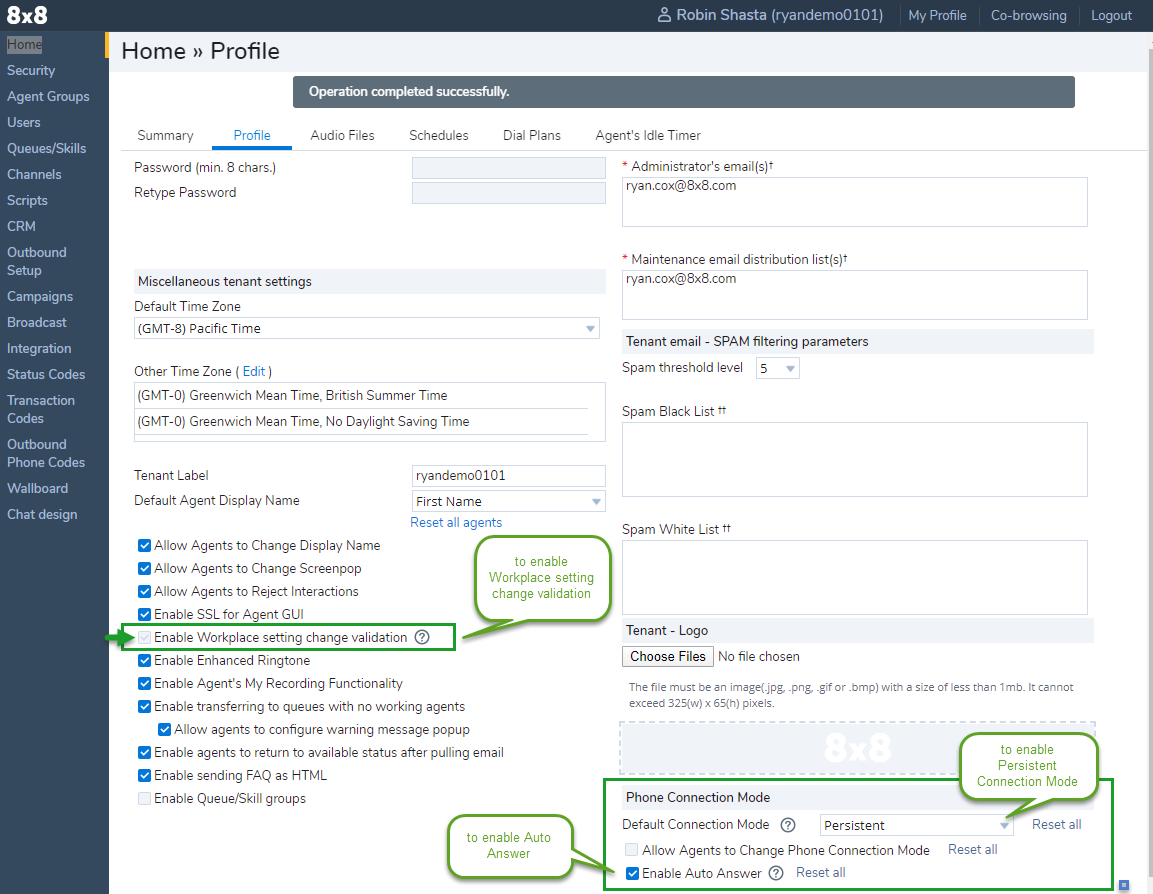Open help icon next to Enable Auto Answer
This screenshot has width=1153, height=894.
pos(776,873)
